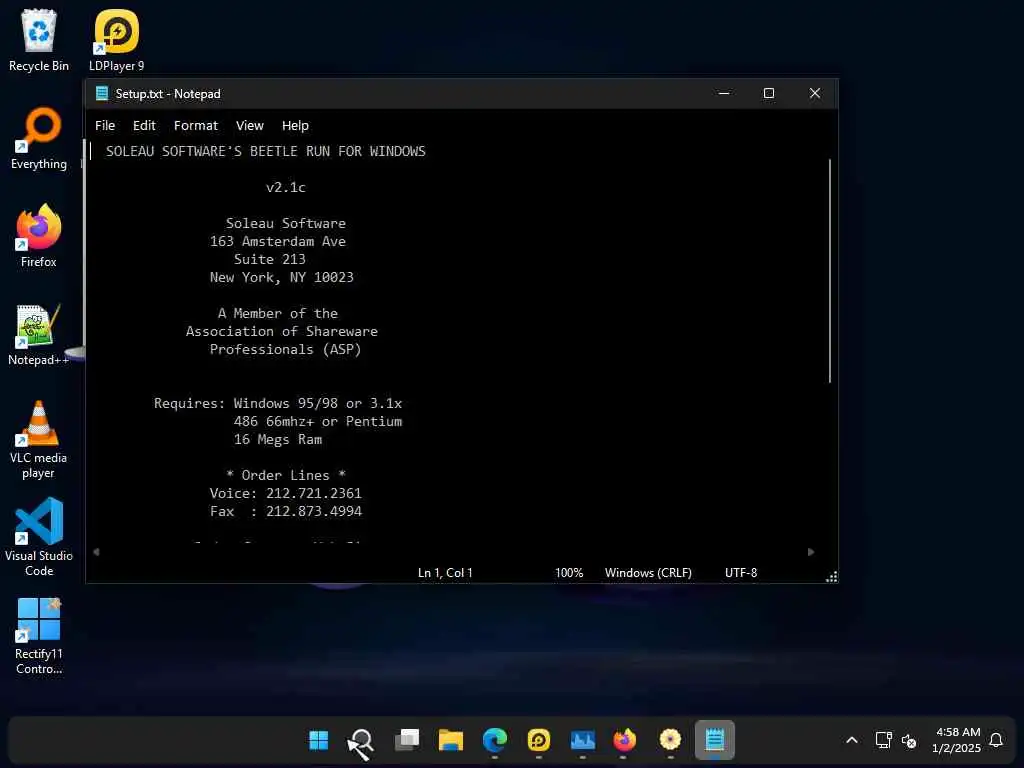
Task: Open Visual Studio Code desktop shortcut
Action: point(39,537)
